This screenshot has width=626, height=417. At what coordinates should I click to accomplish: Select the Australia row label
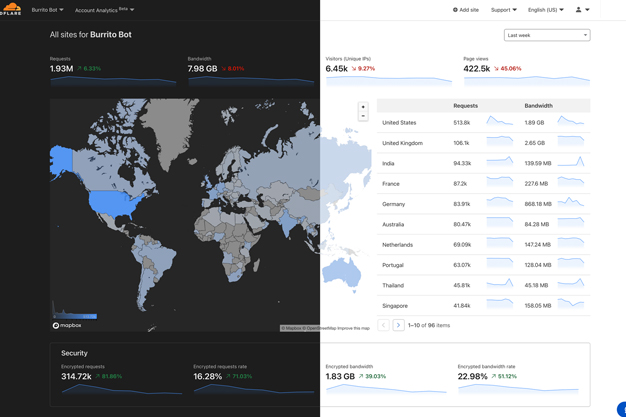pyautogui.click(x=393, y=224)
